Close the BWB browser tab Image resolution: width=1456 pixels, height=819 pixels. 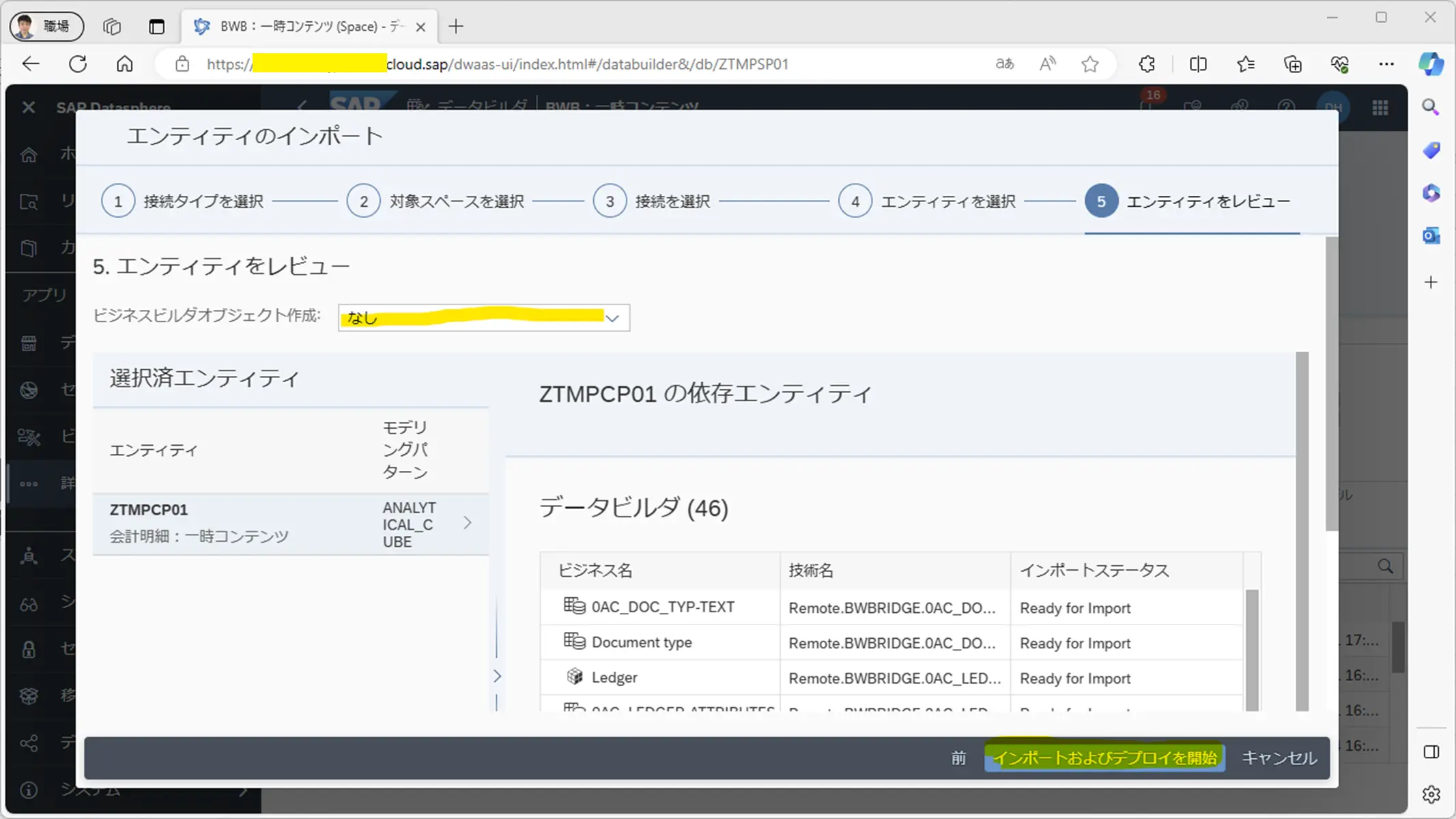point(420,27)
